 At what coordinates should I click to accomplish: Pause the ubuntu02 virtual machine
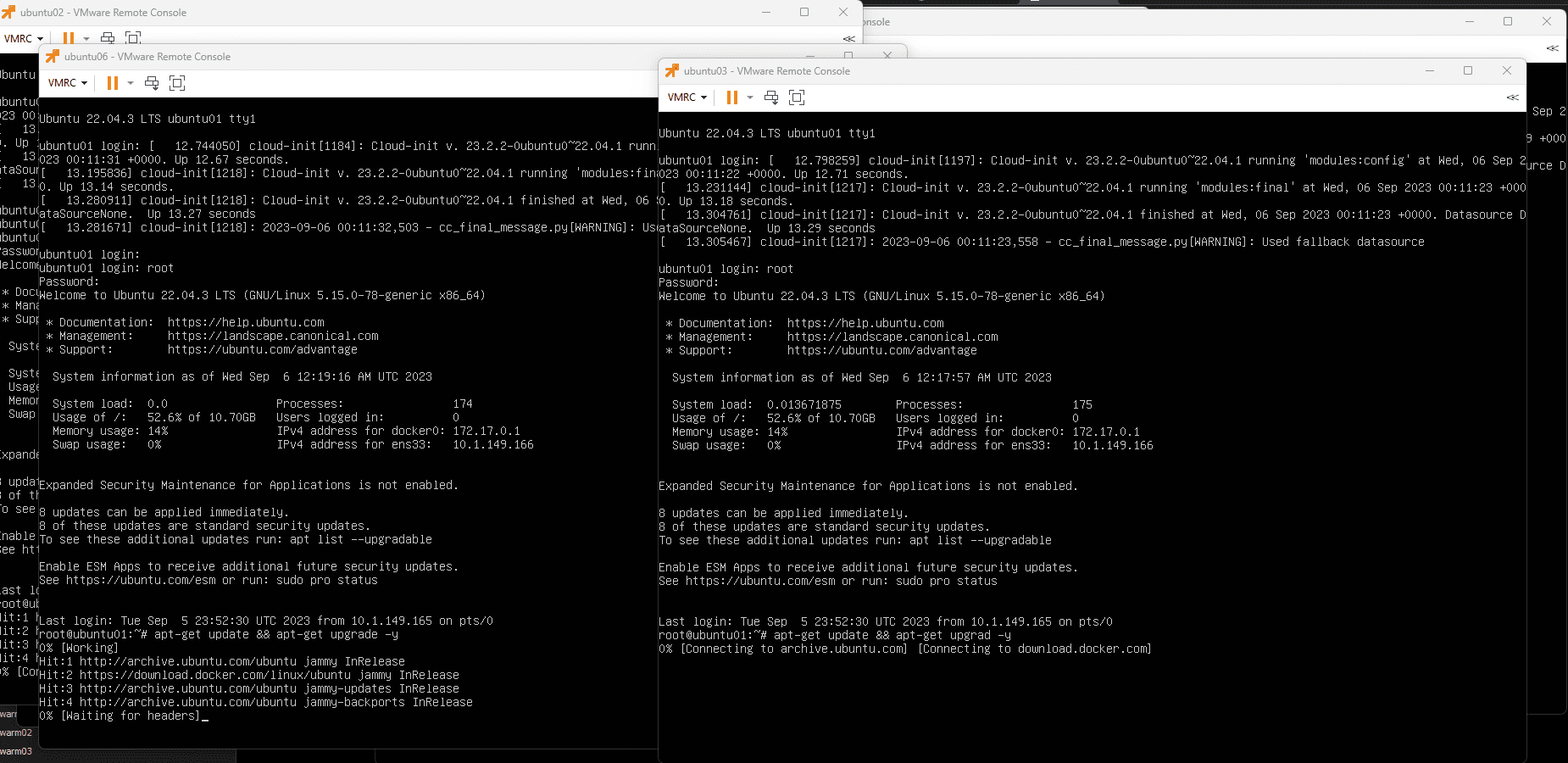click(69, 38)
